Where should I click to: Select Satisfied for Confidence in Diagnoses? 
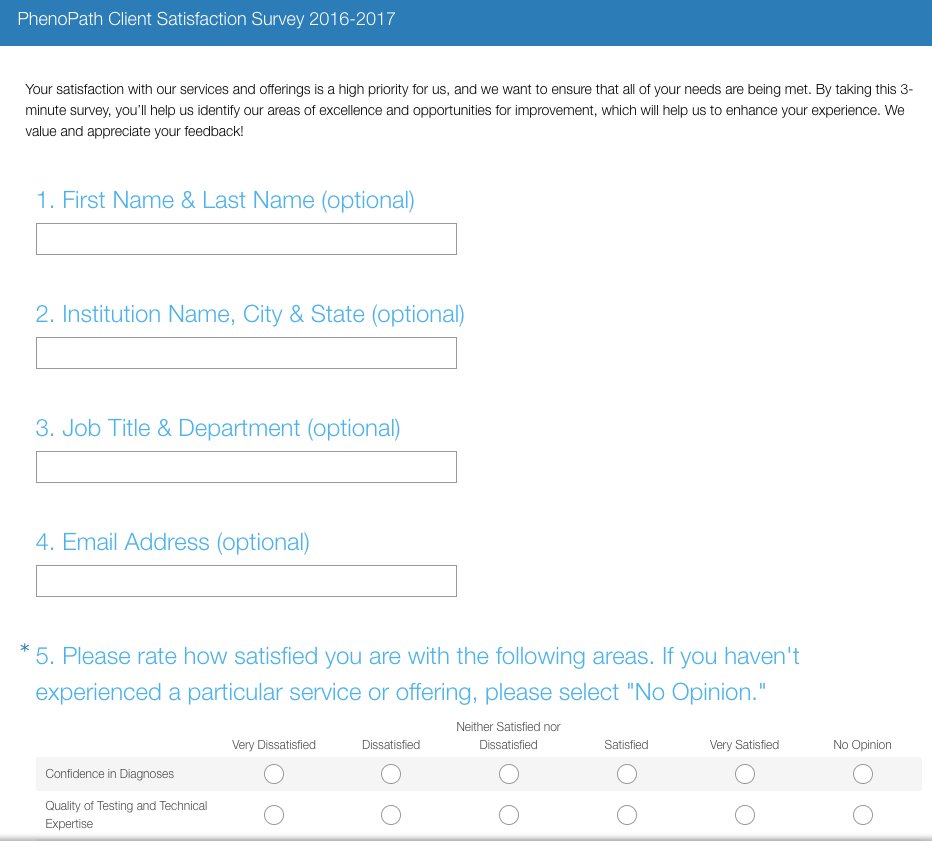point(626,774)
